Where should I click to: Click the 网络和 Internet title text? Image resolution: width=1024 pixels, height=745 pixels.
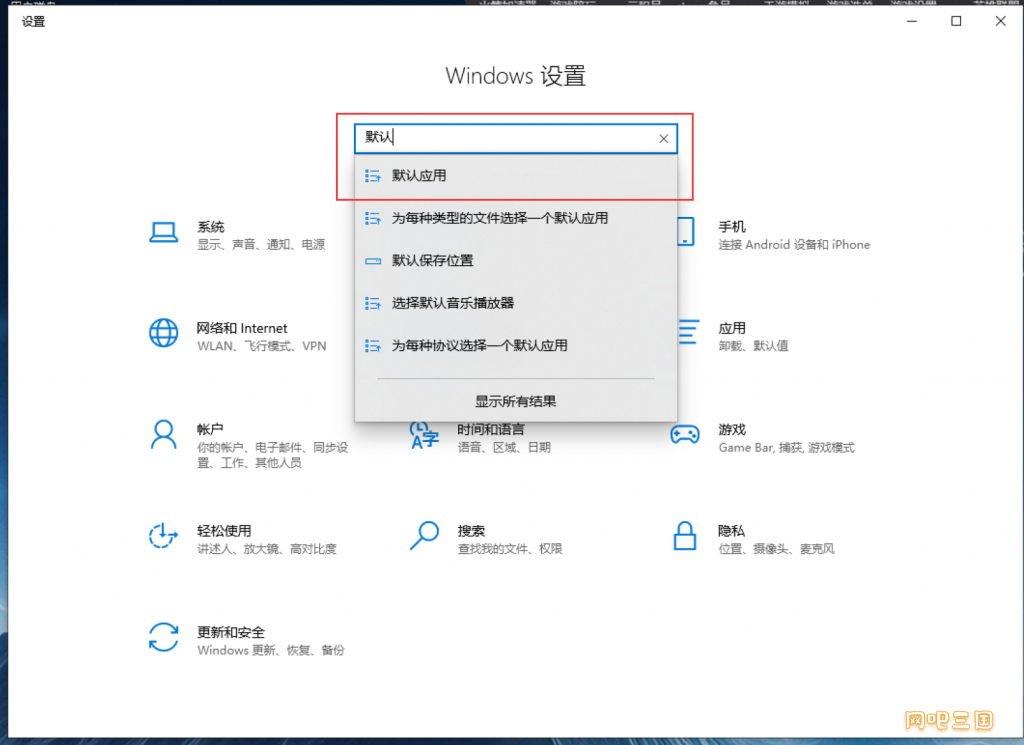242,328
